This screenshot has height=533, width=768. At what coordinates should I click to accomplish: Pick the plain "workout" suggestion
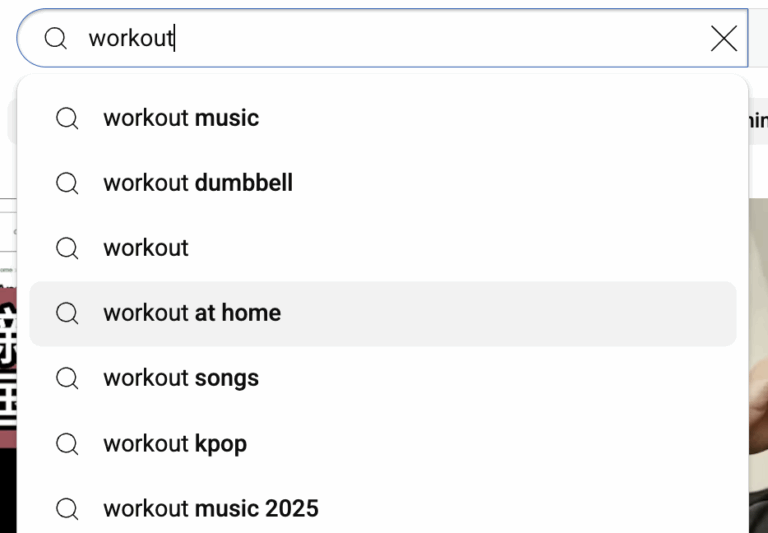coord(146,248)
